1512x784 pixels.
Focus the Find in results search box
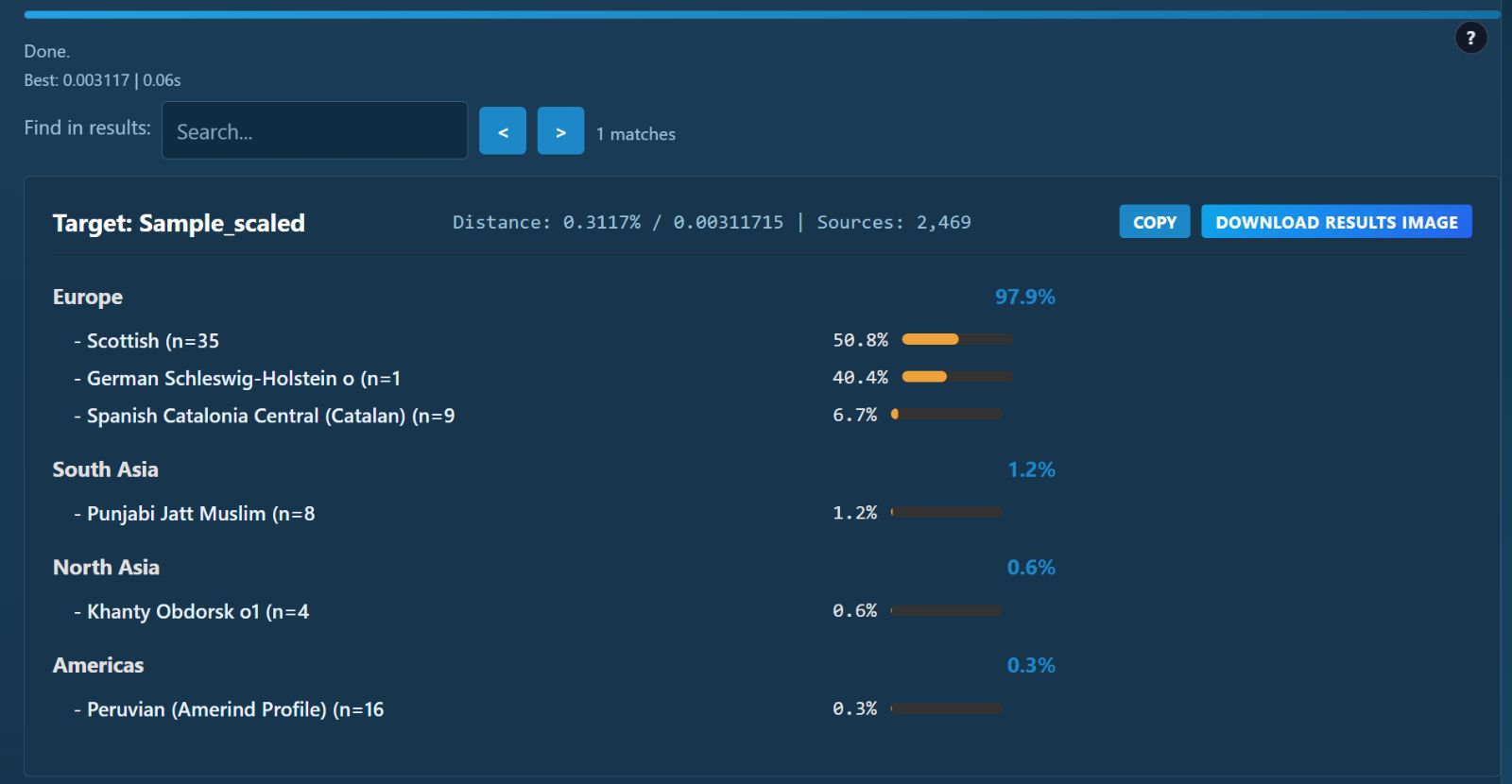315,131
